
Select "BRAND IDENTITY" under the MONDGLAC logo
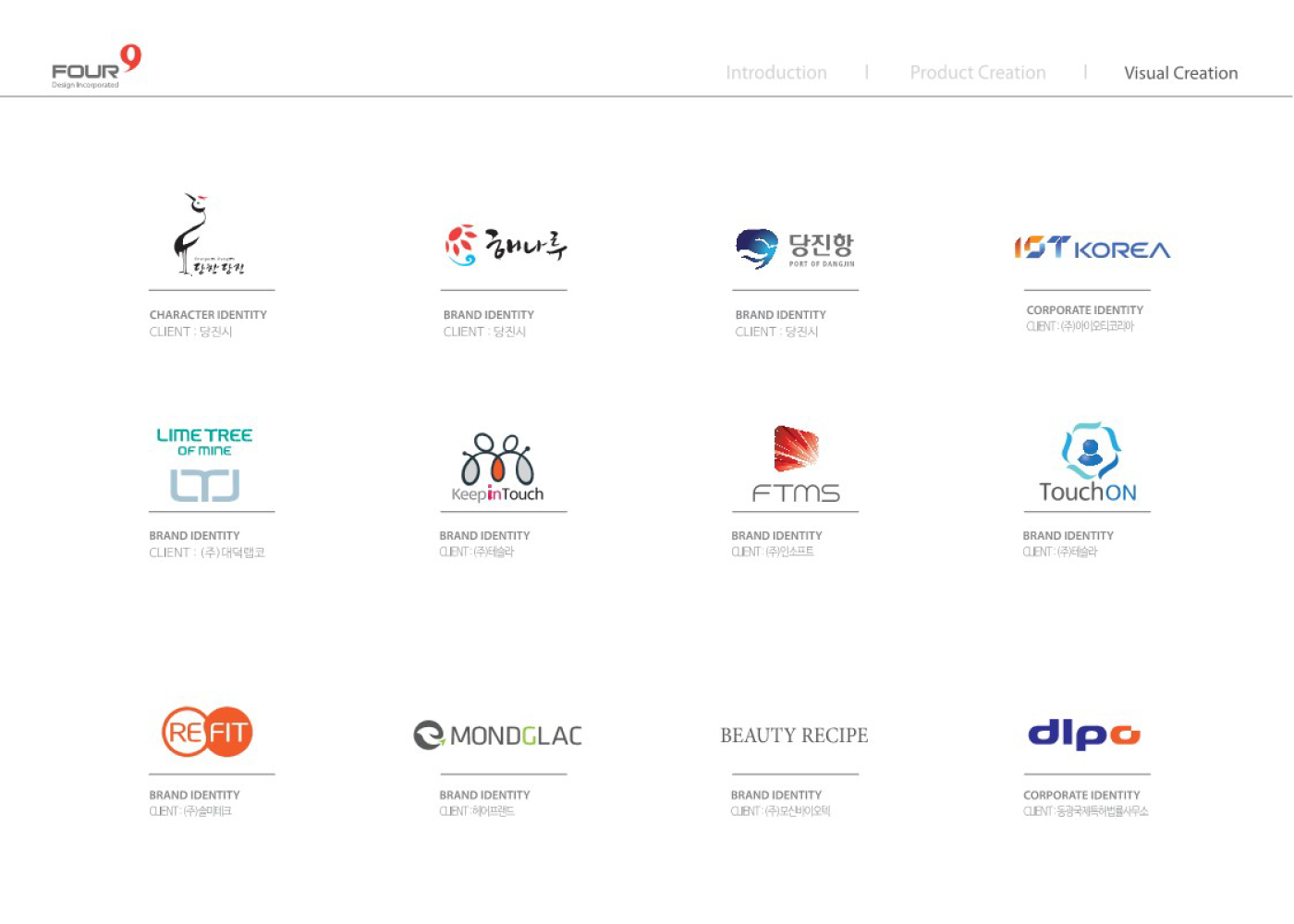click(x=484, y=796)
